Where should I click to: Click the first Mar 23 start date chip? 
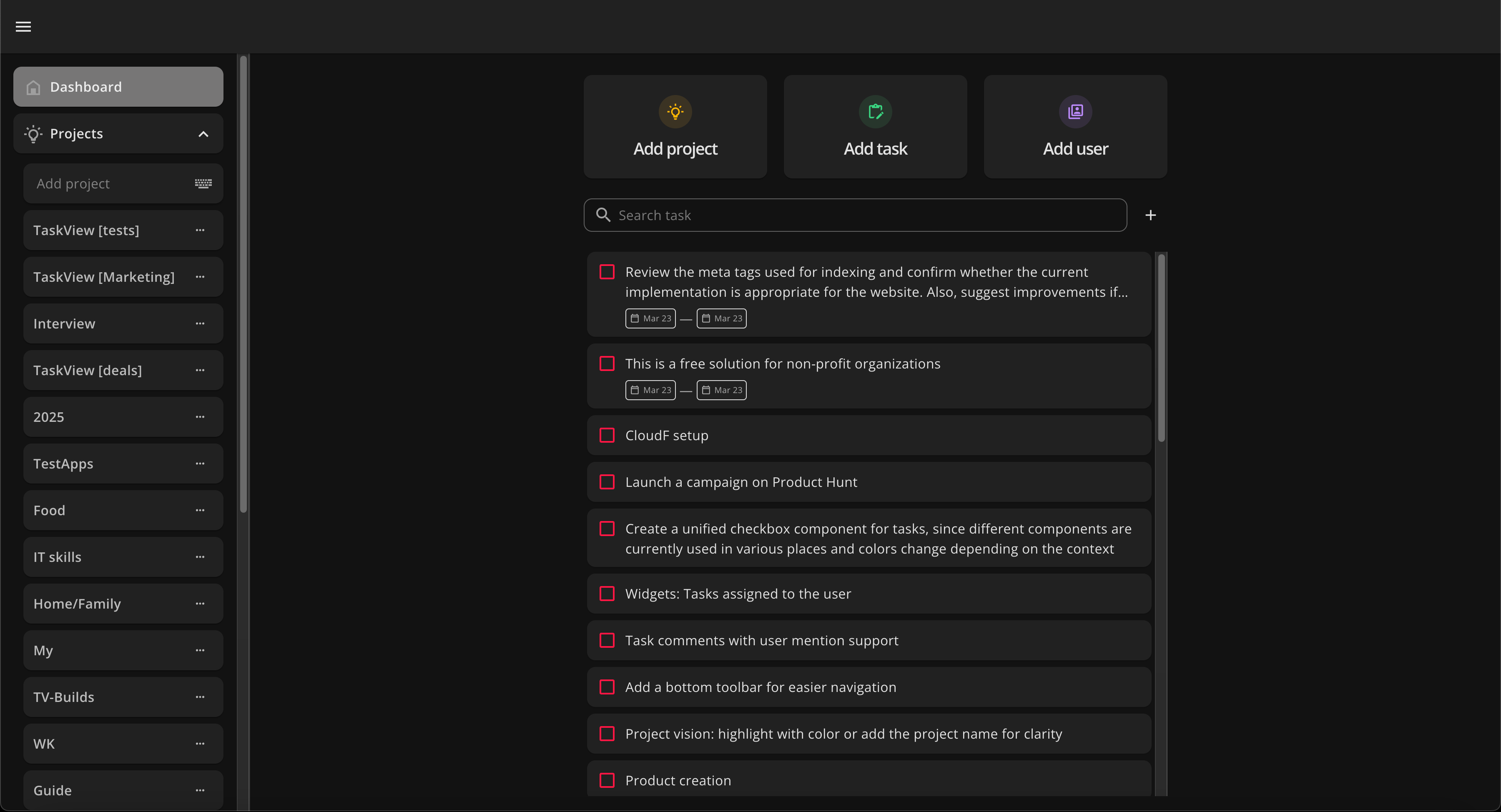(x=650, y=318)
